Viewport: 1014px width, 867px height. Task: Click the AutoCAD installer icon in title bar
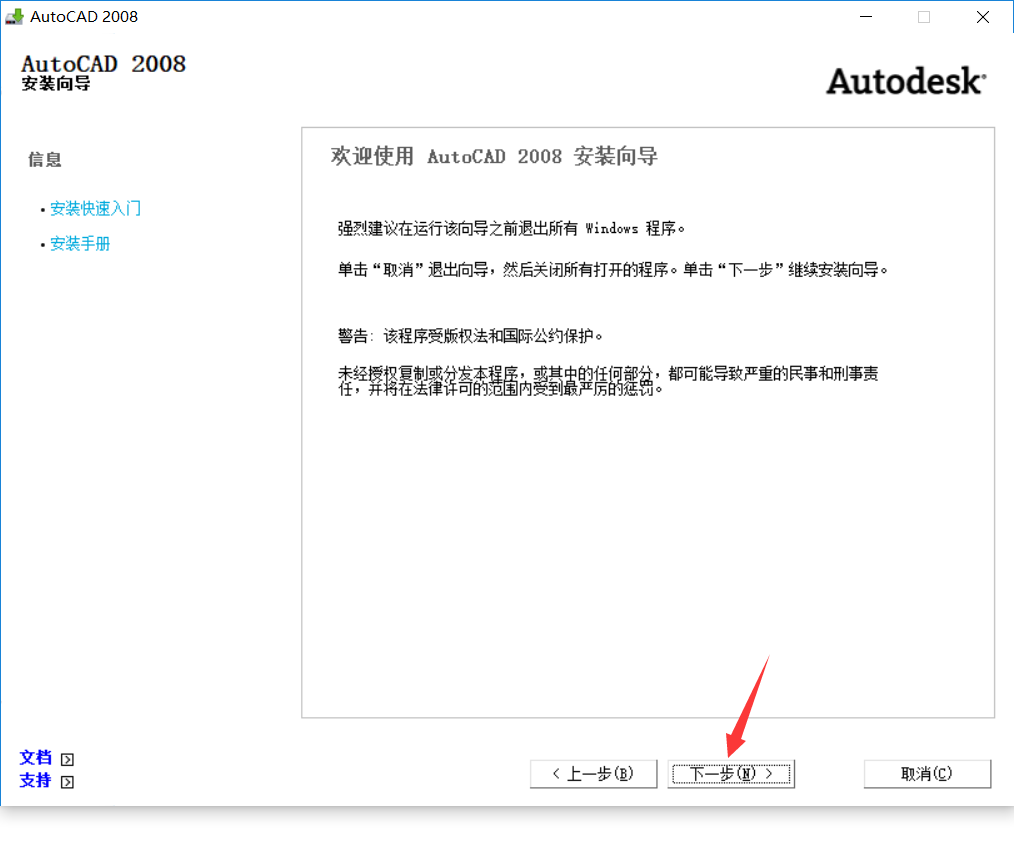pos(14,16)
